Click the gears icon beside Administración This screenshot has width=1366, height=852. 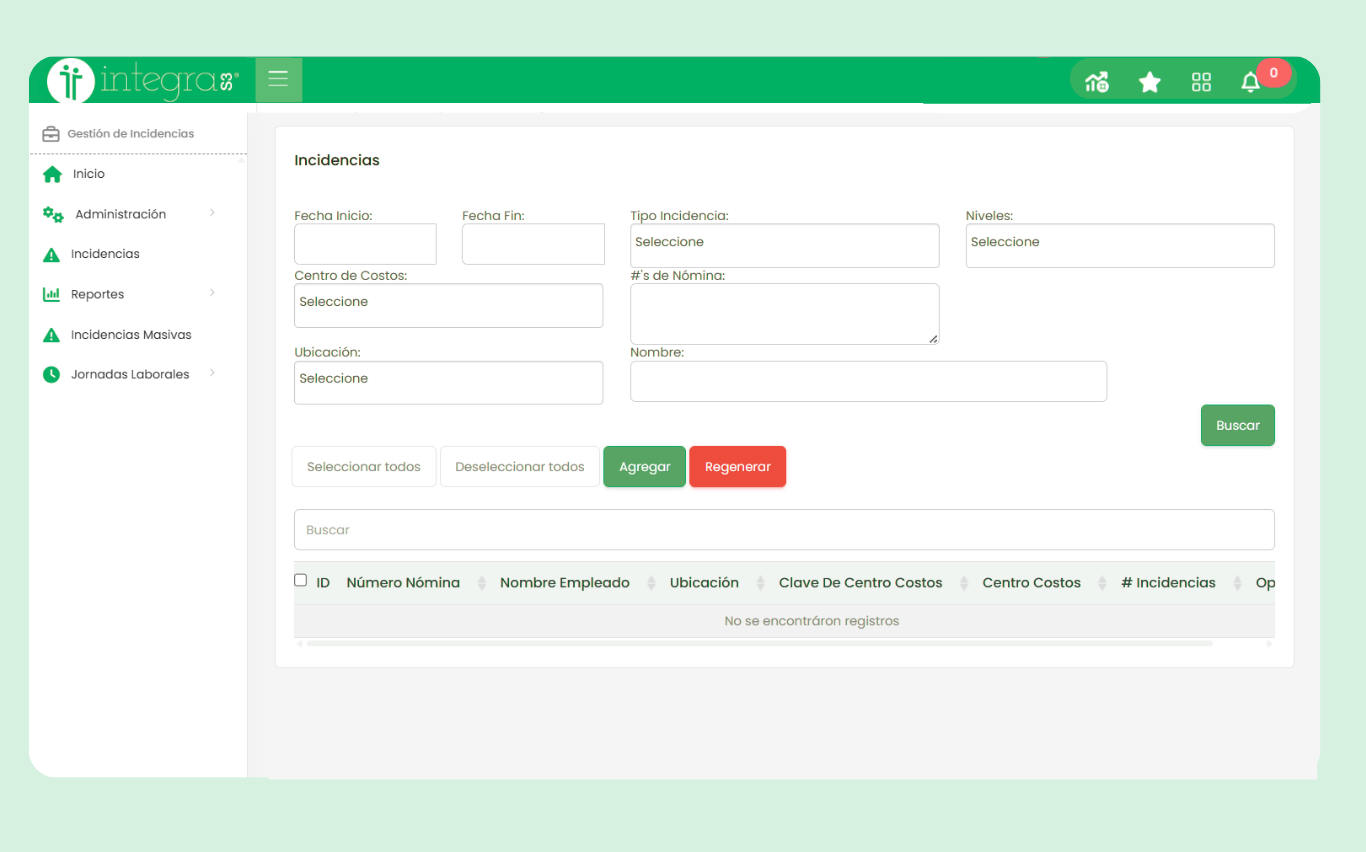click(53, 214)
